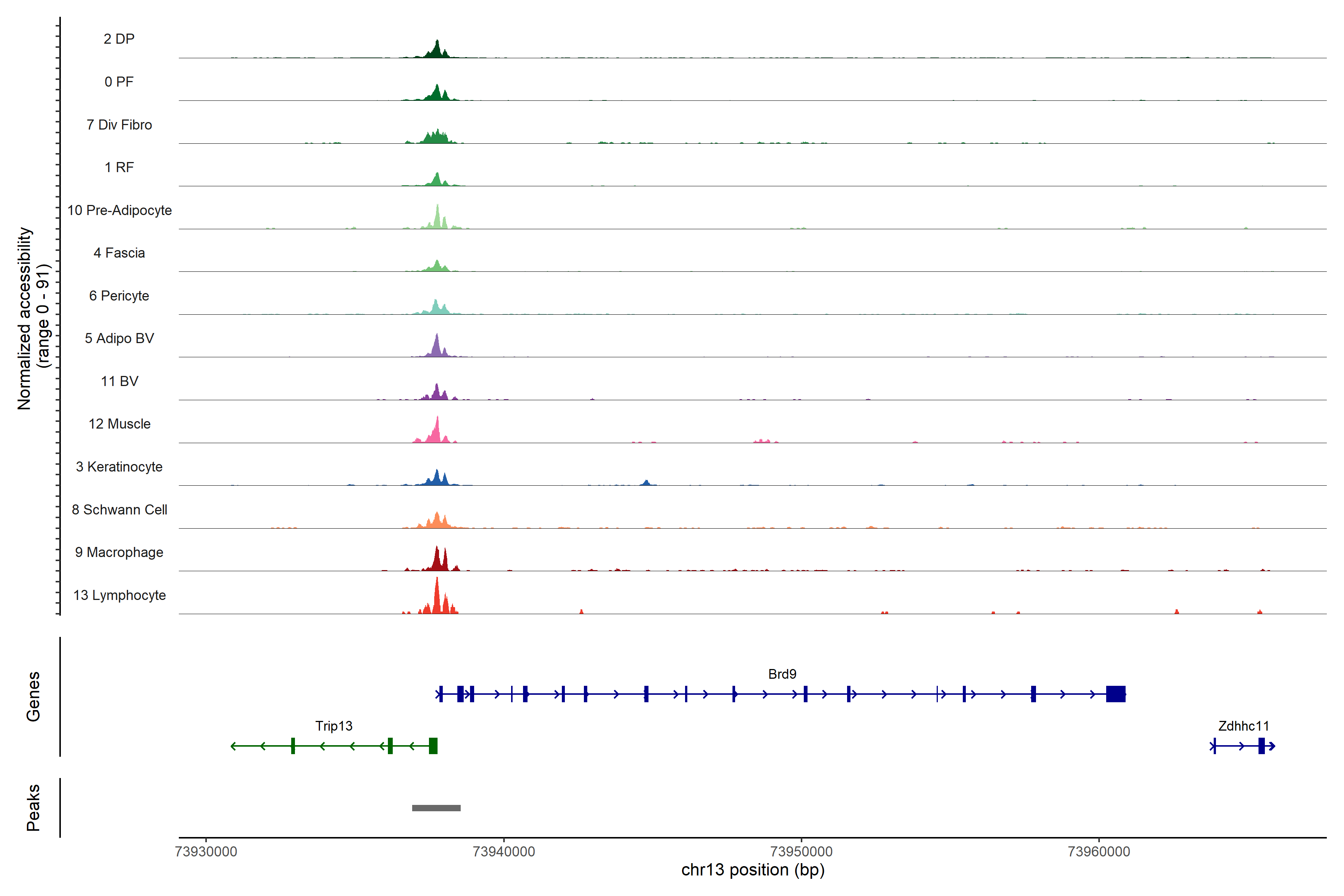The width and height of the screenshot is (1344, 896).
Task: Click the 5 Adipo BV purple peak
Action: coord(437,348)
